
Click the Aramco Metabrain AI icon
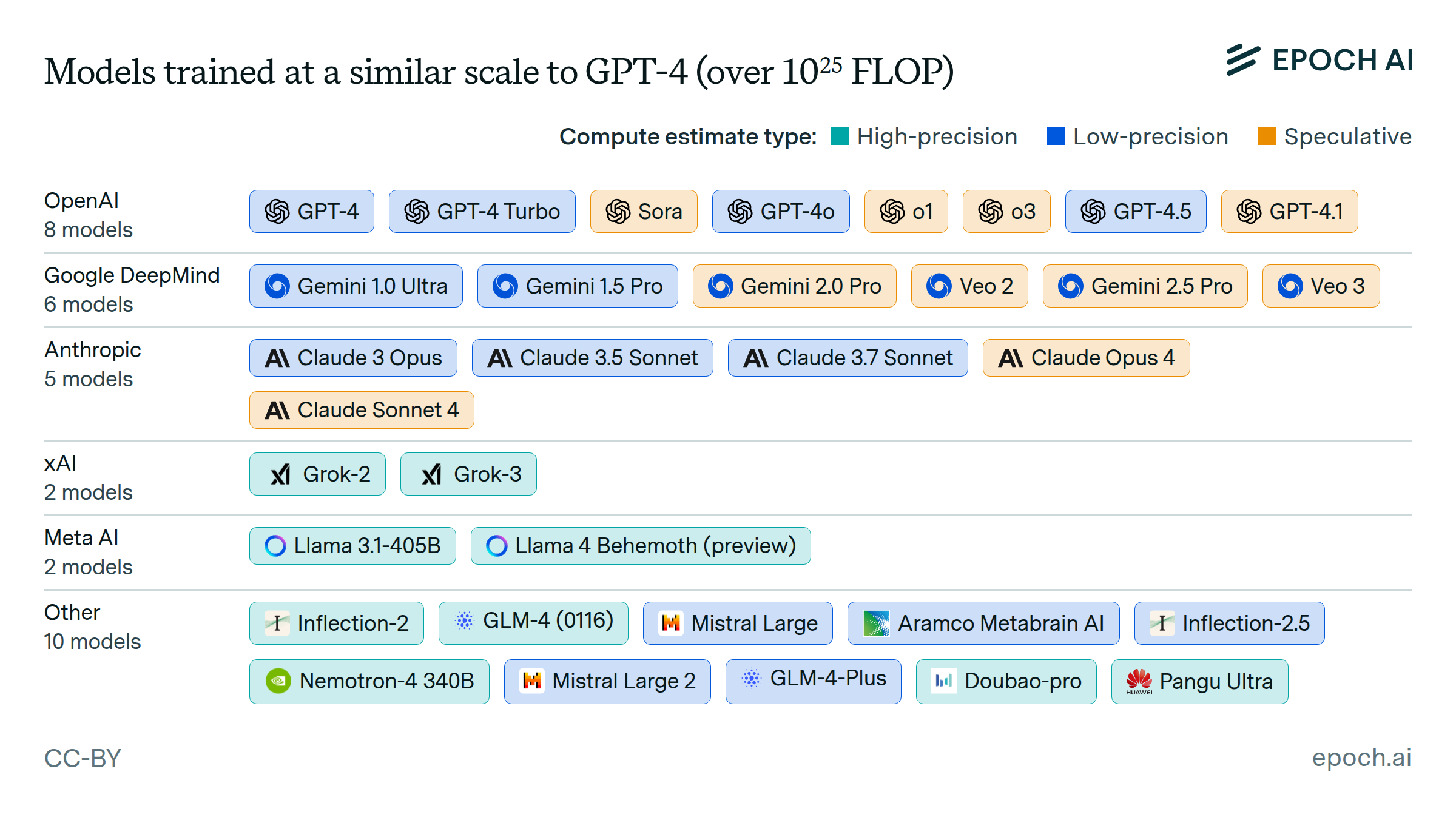875,623
